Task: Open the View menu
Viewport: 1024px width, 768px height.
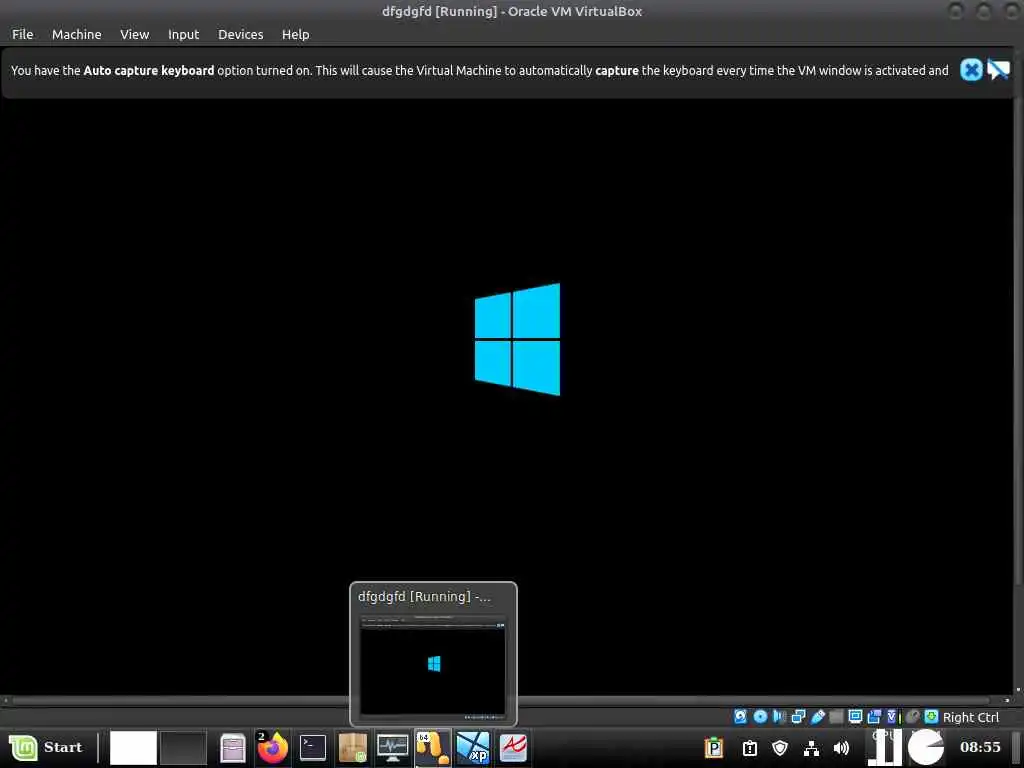Action: tap(135, 35)
